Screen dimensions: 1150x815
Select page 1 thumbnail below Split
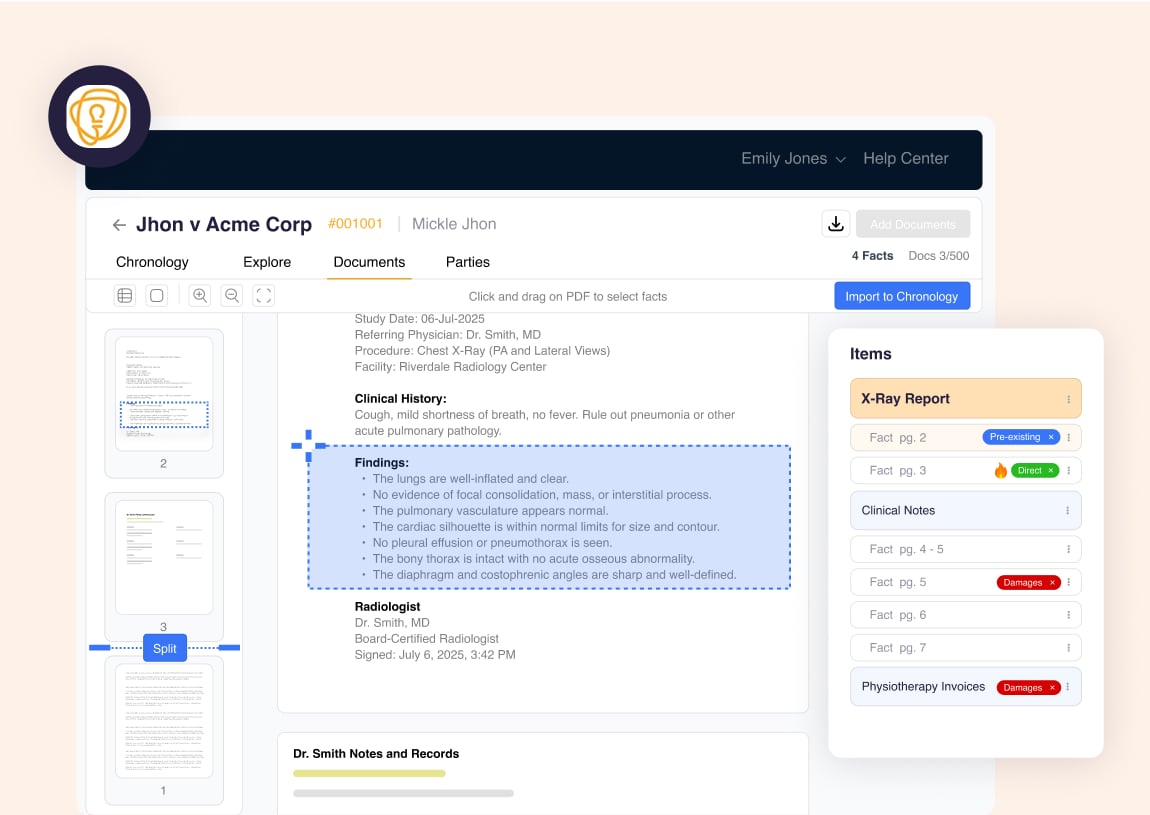[x=164, y=720]
